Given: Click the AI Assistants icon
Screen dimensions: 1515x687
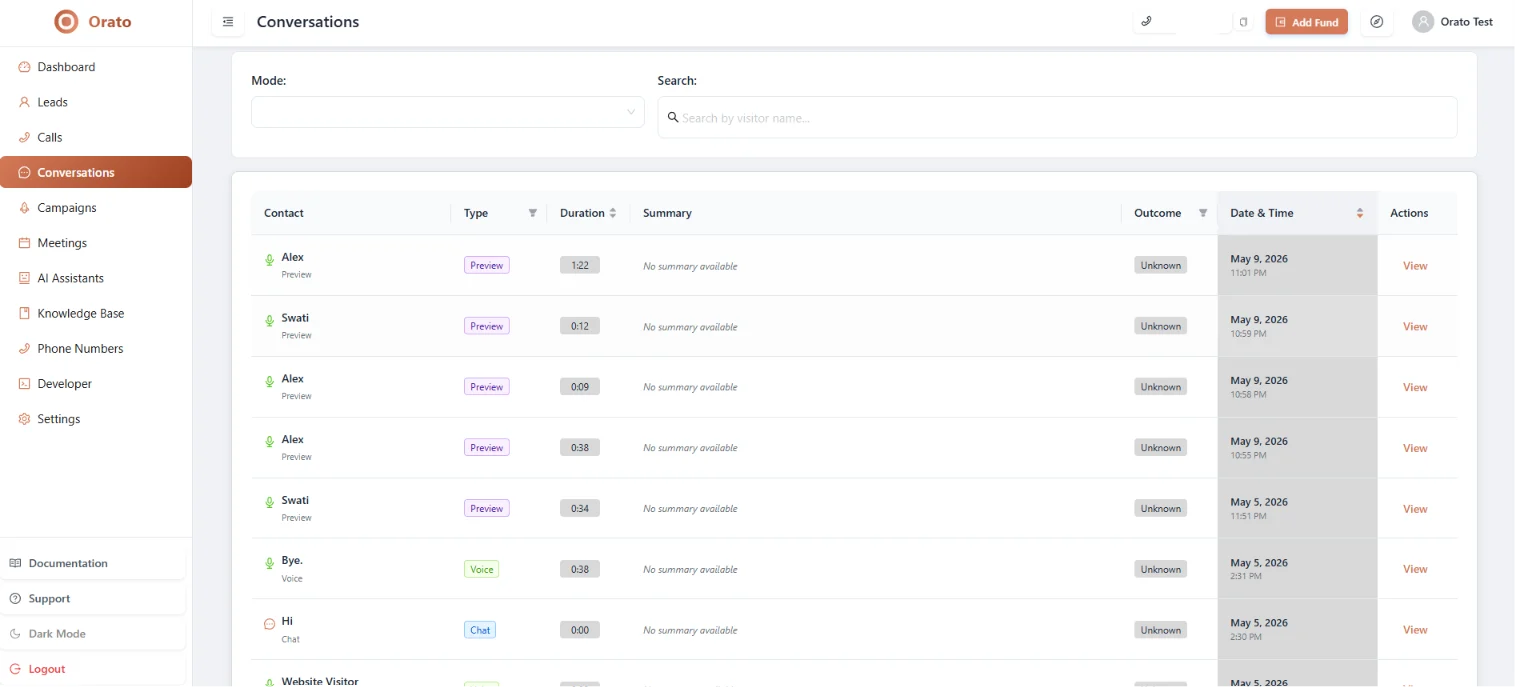Looking at the screenshot, I should coord(25,278).
